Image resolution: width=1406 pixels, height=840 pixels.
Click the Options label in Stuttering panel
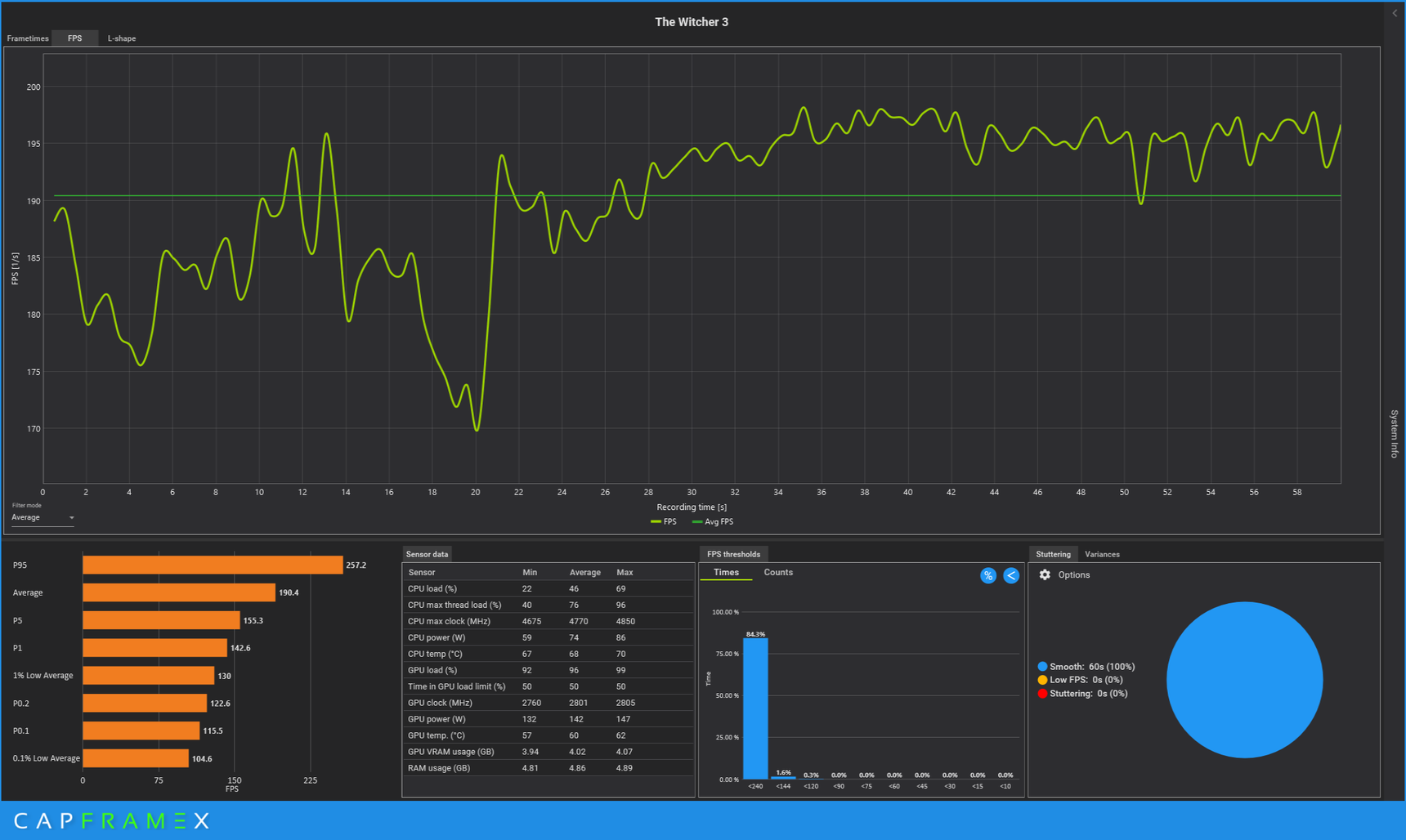pos(1074,575)
